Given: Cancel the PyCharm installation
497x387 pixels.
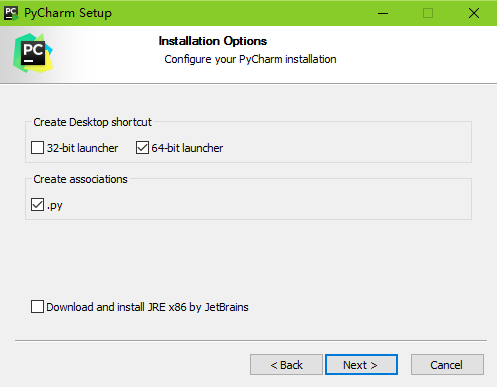Looking at the screenshot, I should pyautogui.click(x=447, y=365).
